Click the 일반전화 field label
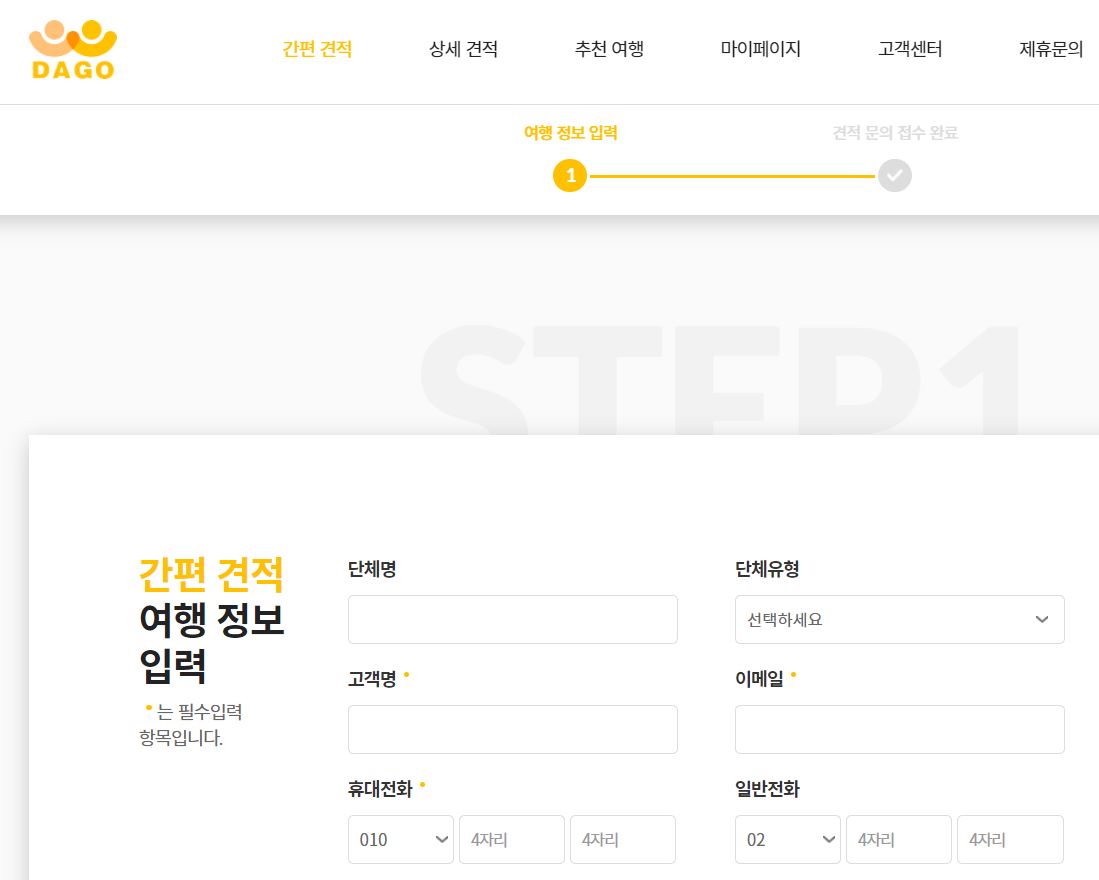Viewport: 1099px width, 880px height. 767,789
